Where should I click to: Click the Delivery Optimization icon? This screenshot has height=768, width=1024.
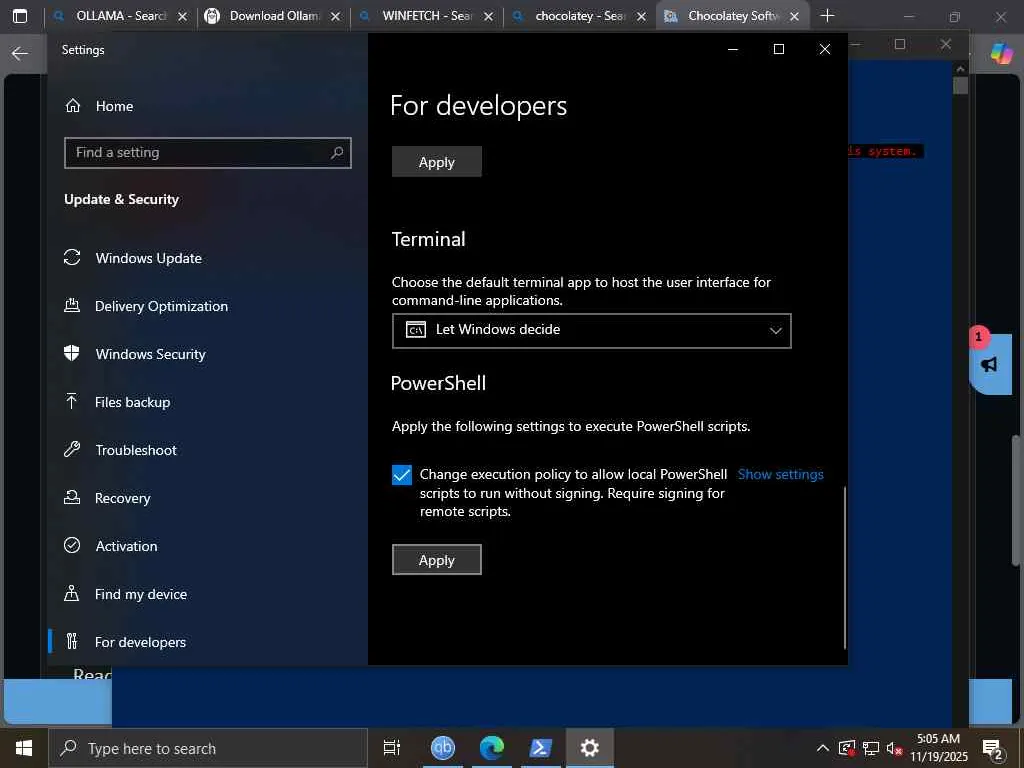72,305
